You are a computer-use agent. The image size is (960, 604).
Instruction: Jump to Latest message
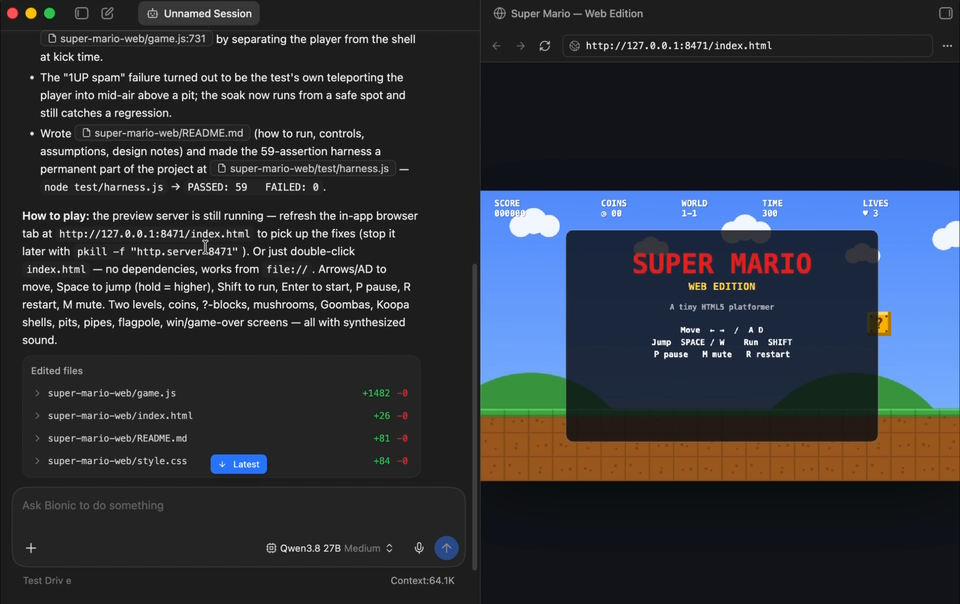pos(239,464)
